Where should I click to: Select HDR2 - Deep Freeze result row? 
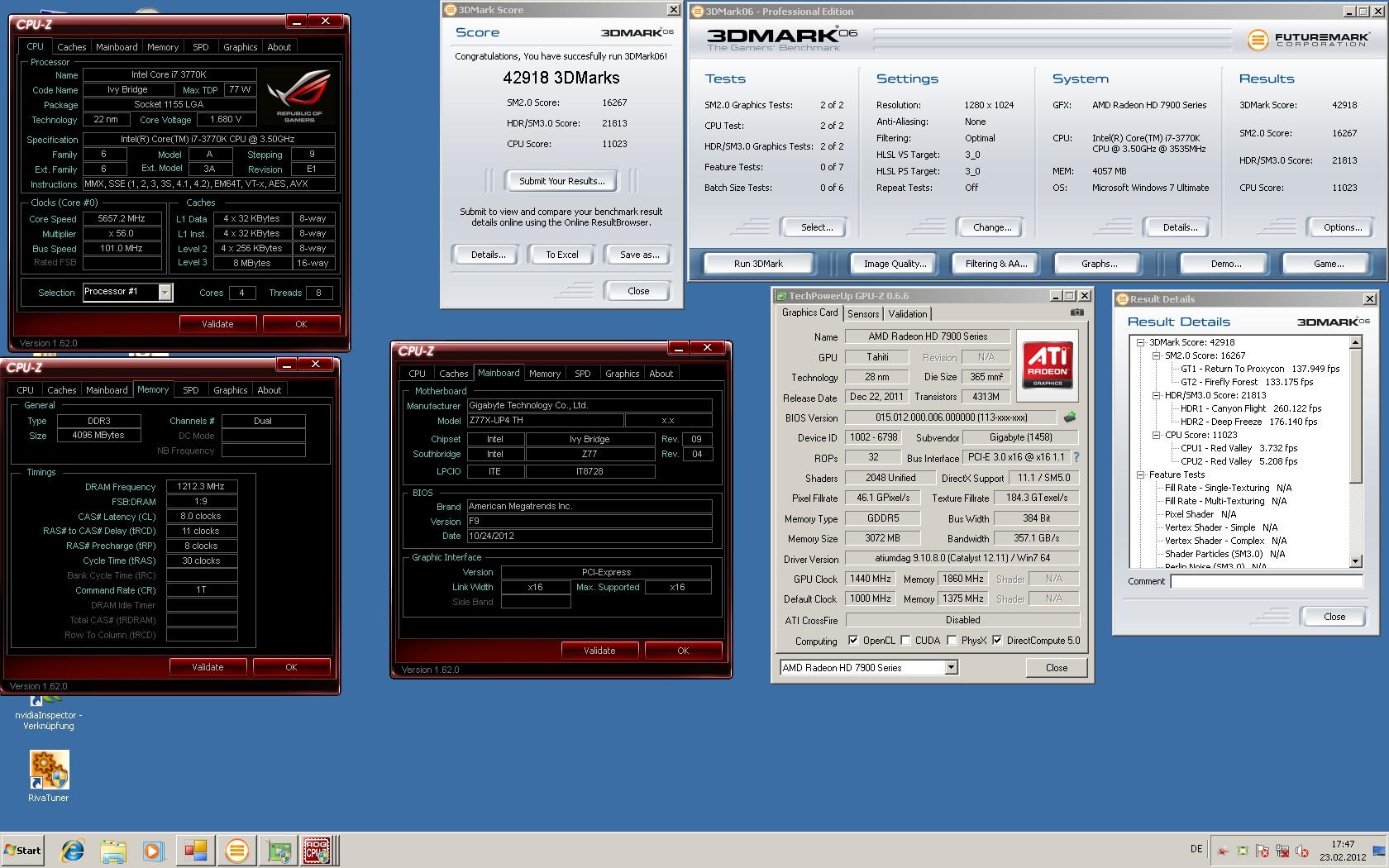coord(1248,422)
